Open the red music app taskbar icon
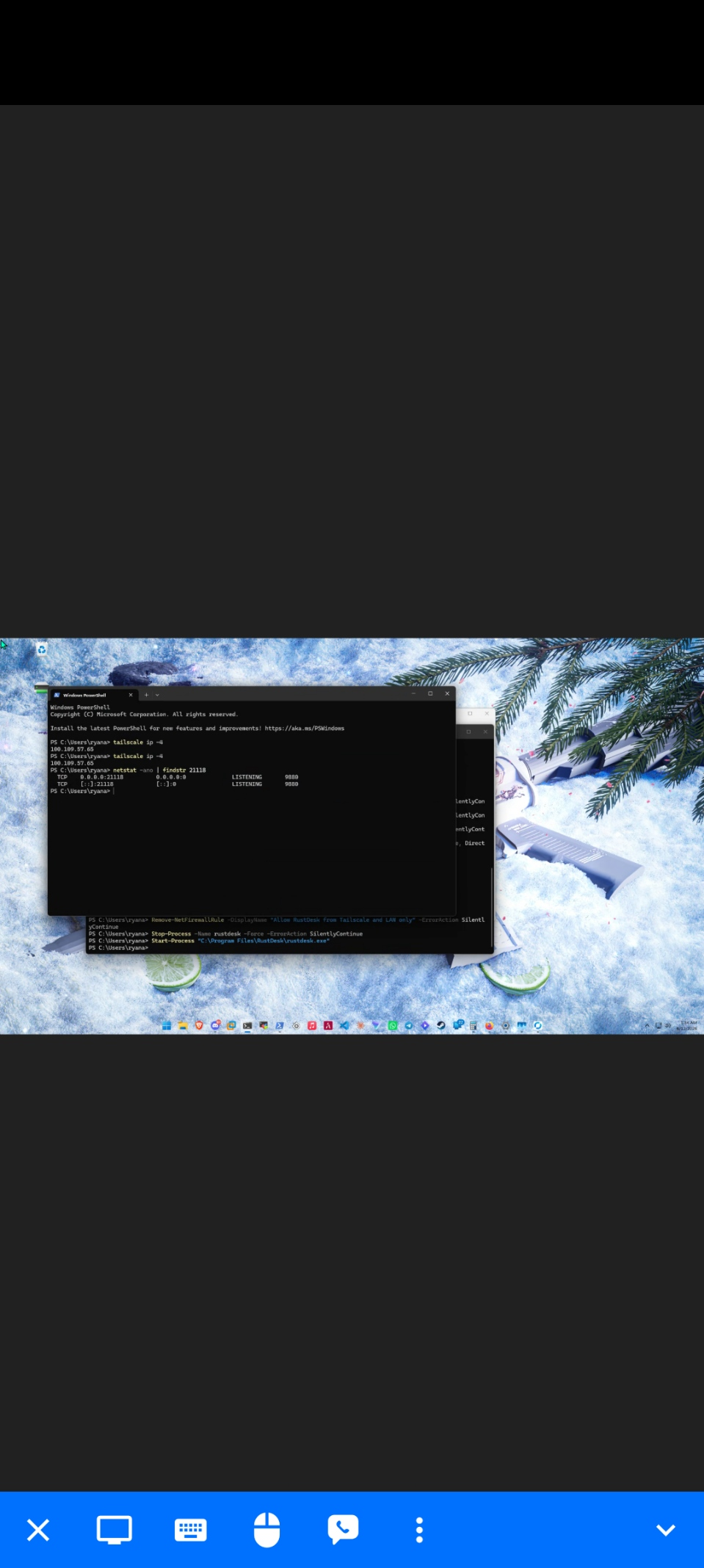Viewport: 704px width, 1568px height. click(x=312, y=1025)
